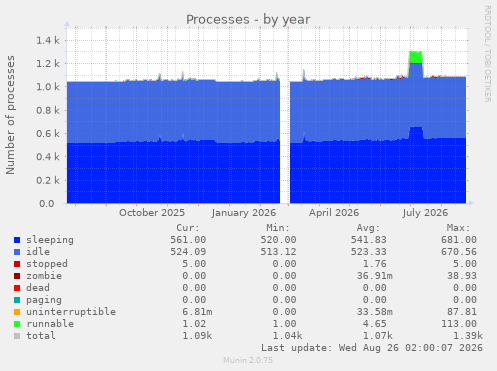
Task: Click the 'total' legend label
Action: 41,336
